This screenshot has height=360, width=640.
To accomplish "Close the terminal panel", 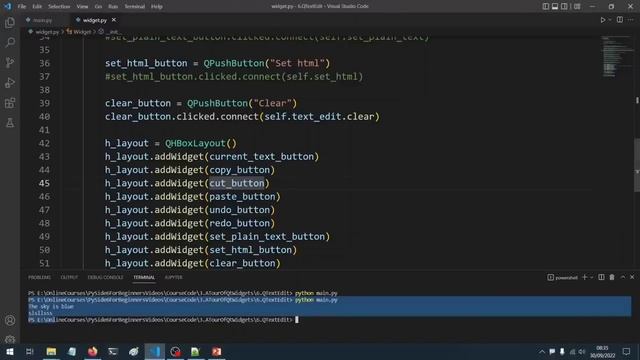I will (632, 277).
